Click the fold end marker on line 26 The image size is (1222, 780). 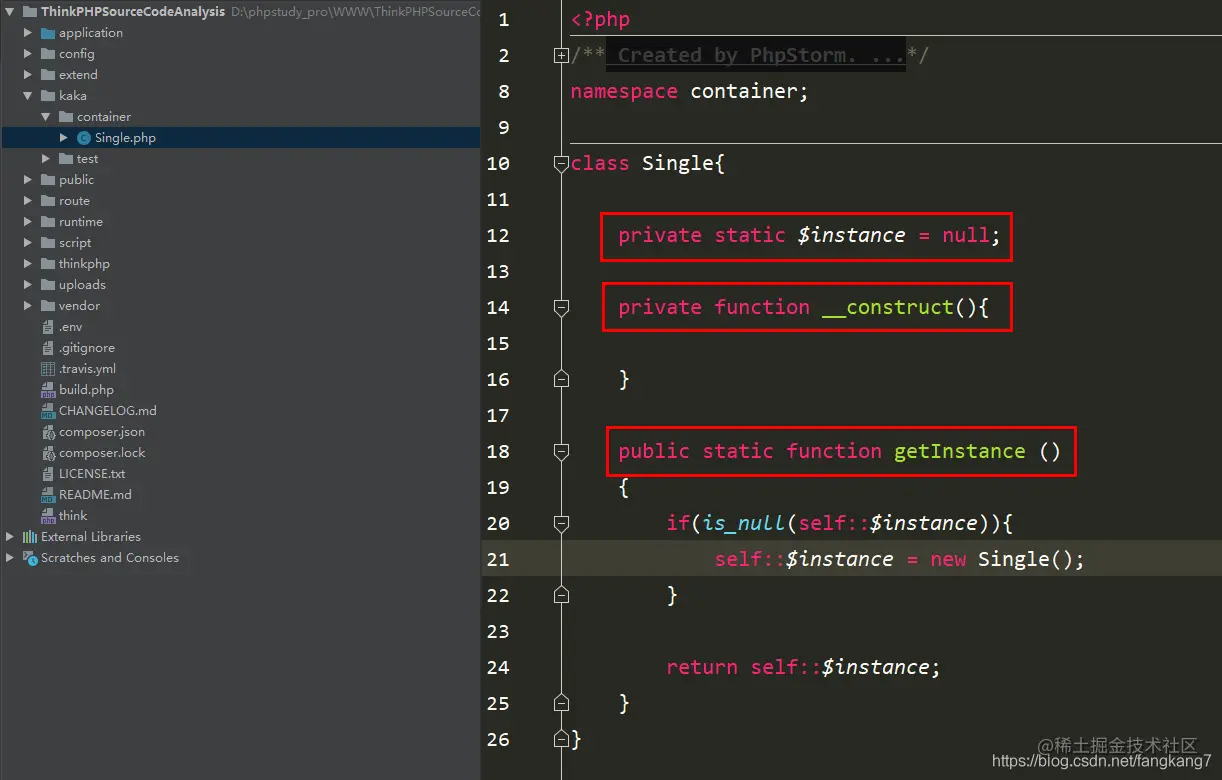pos(561,739)
